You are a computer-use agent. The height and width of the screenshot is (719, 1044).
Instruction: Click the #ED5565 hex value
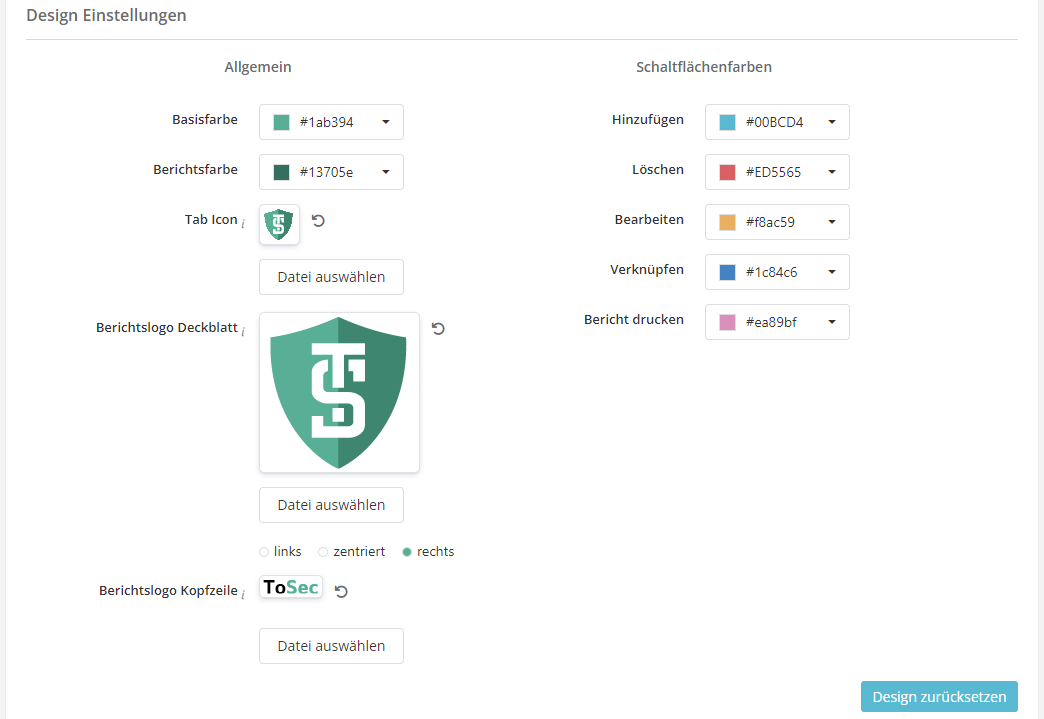pos(773,172)
